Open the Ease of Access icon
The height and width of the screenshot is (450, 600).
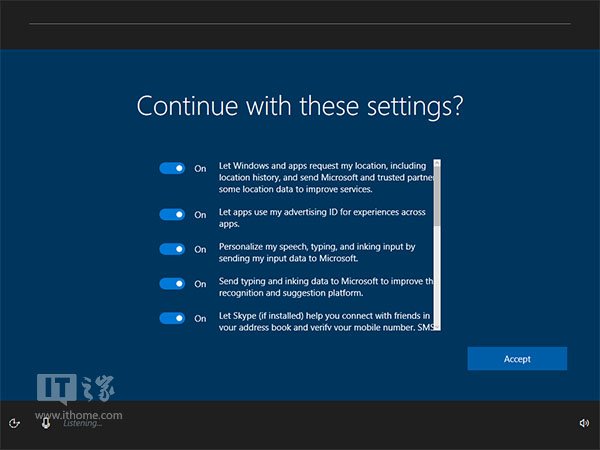coord(14,423)
